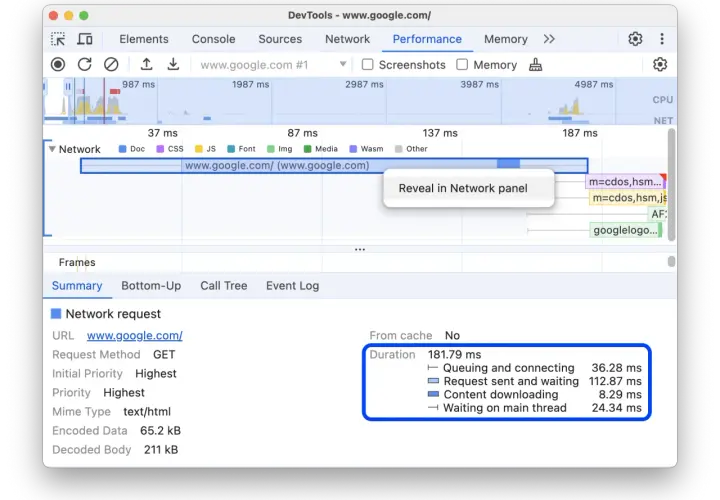Click the download profile arrow icon
This screenshot has width=720, height=500.
tap(173, 64)
